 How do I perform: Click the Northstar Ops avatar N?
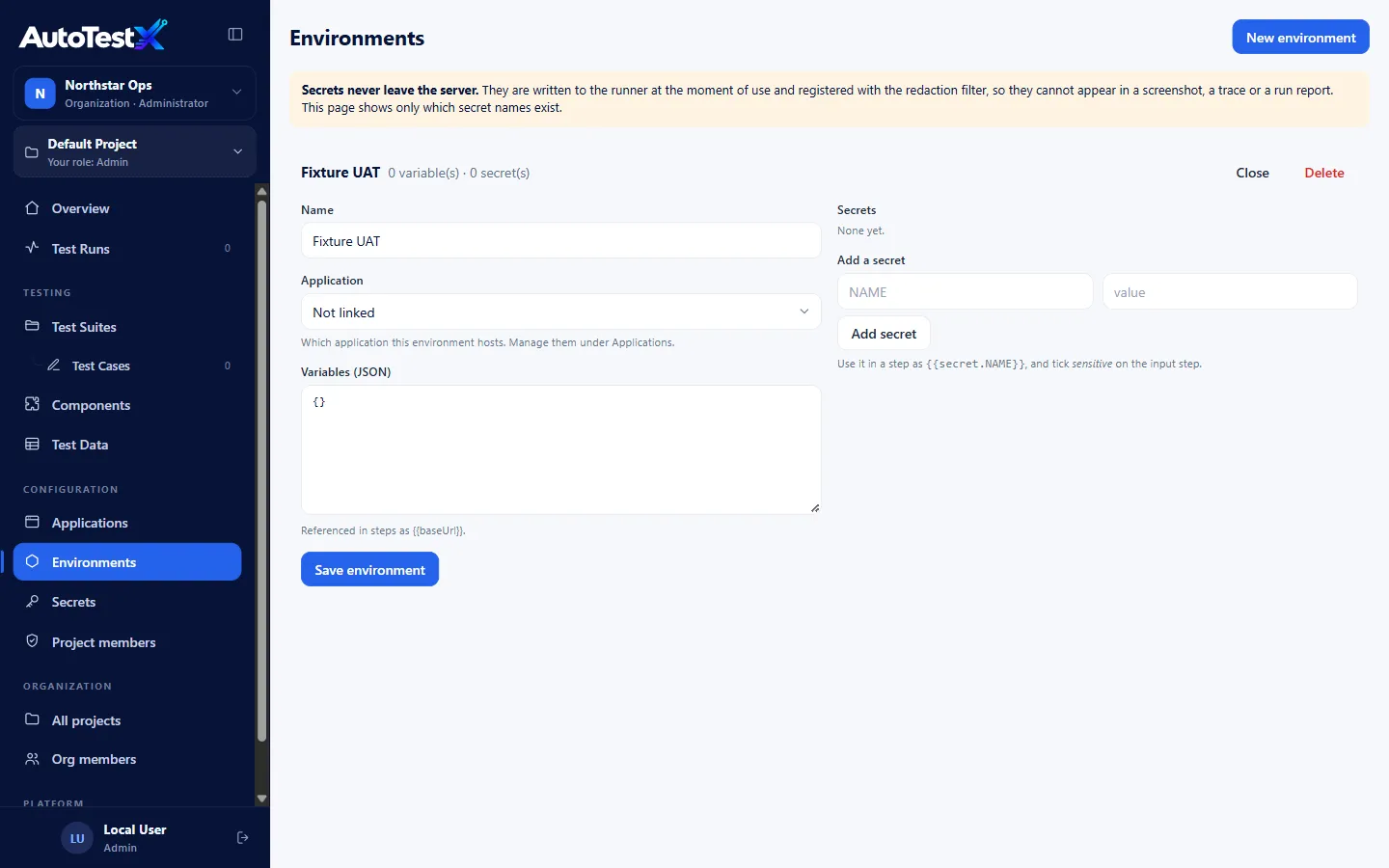pos(40,94)
